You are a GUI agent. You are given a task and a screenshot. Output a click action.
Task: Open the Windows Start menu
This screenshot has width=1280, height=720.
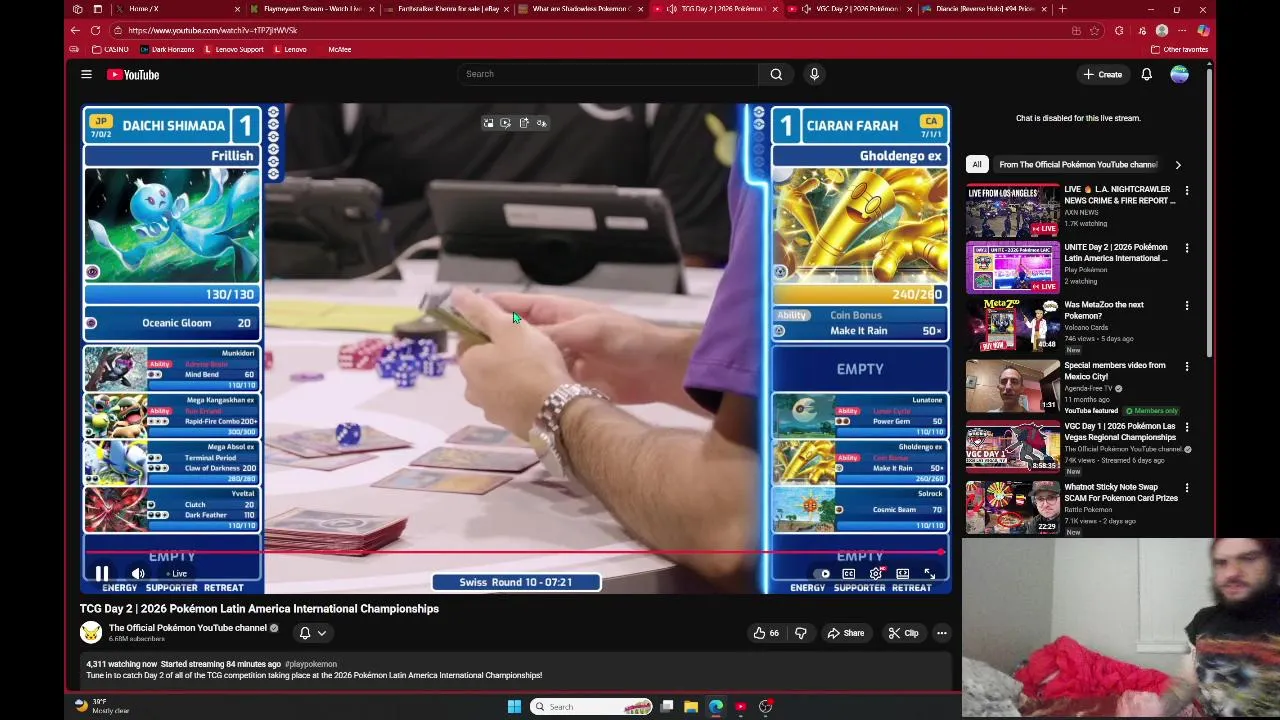(514, 707)
